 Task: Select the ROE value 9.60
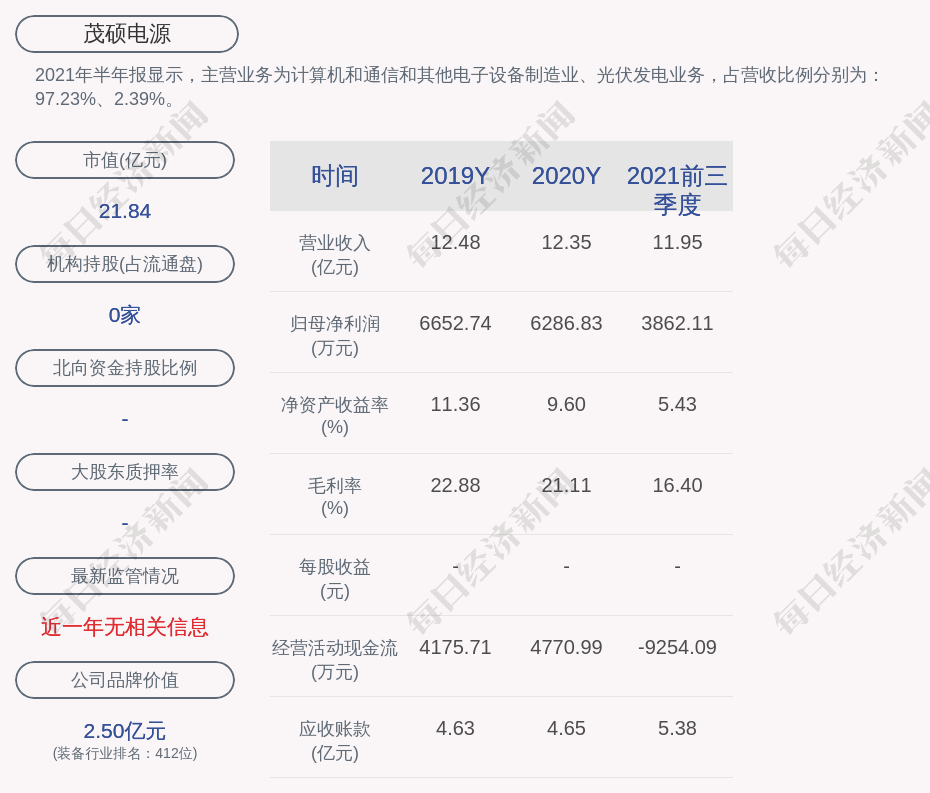[x=566, y=404]
